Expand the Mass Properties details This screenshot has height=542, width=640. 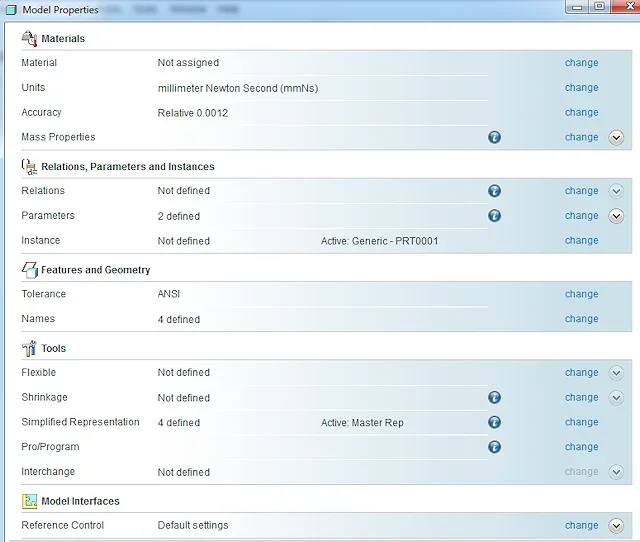pyautogui.click(x=616, y=138)
